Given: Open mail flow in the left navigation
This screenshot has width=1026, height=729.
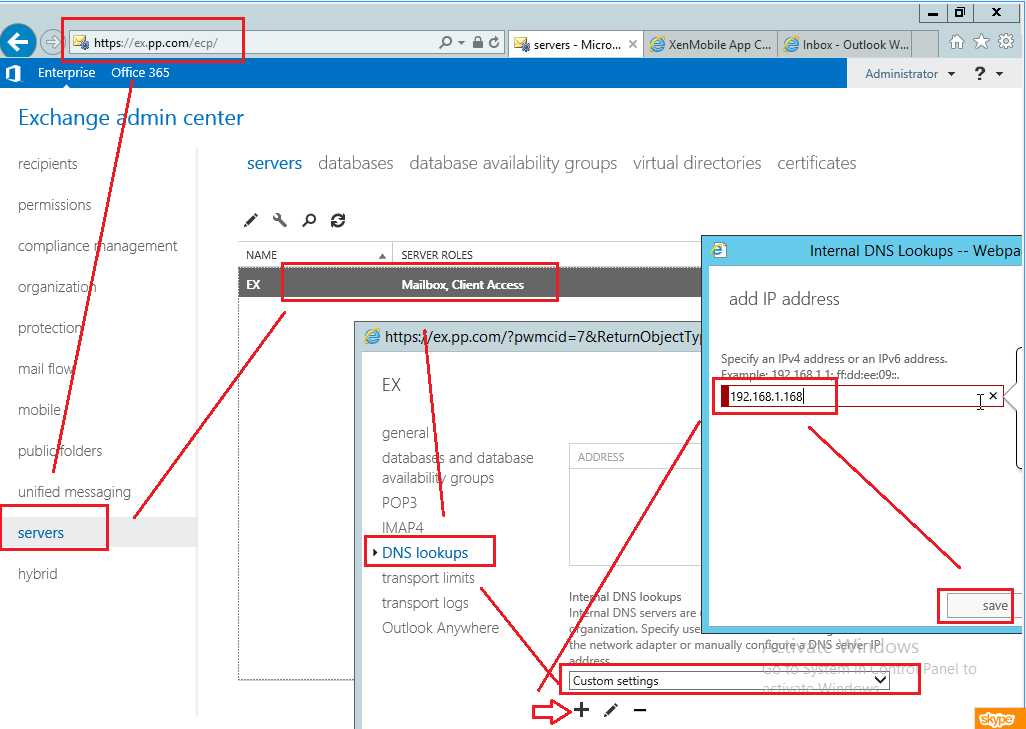Looking at the screenshot, I should 44,369.
